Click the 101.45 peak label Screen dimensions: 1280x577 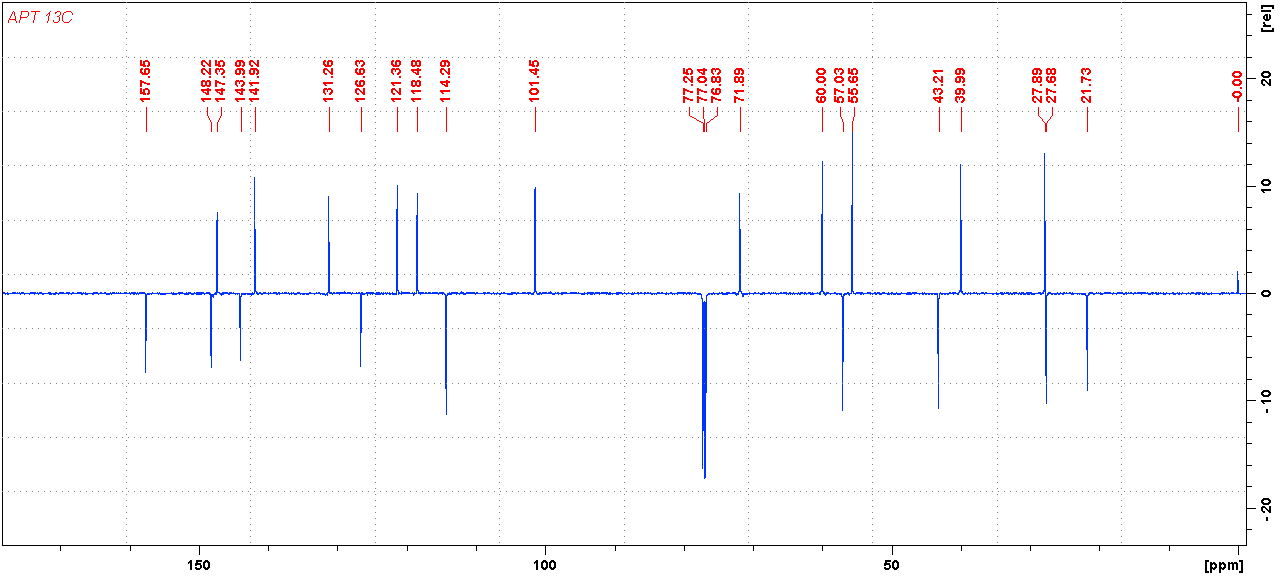pos(535,81)
